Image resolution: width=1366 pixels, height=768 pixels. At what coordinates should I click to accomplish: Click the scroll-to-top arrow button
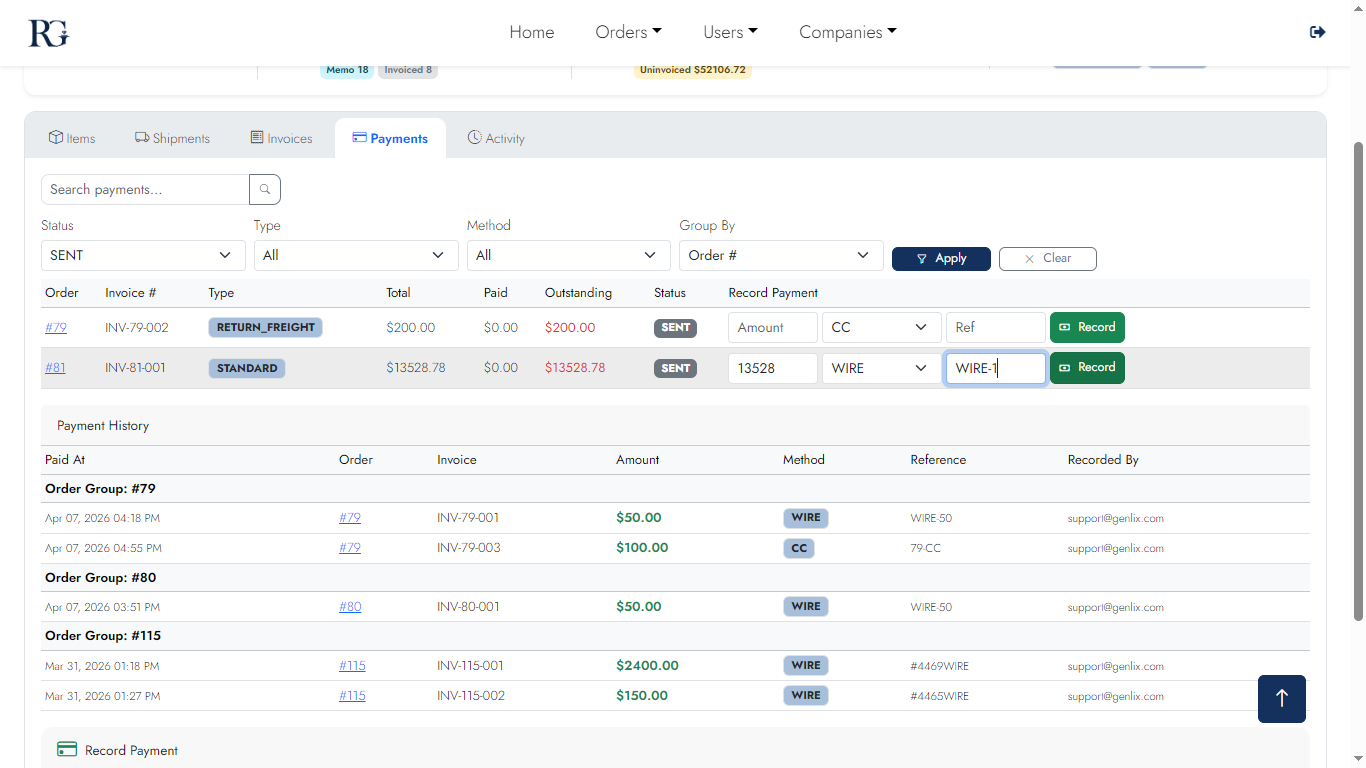pos(1281,699)
